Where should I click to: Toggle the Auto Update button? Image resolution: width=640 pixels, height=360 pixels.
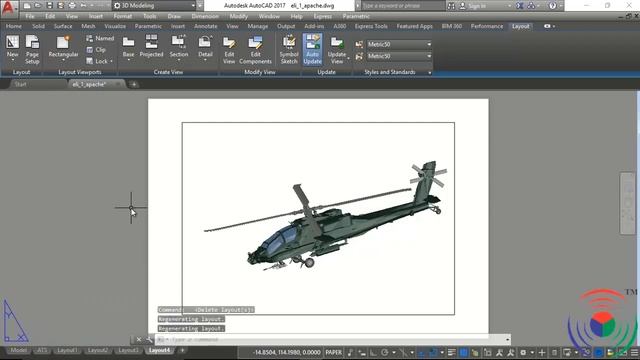(312, 49)
